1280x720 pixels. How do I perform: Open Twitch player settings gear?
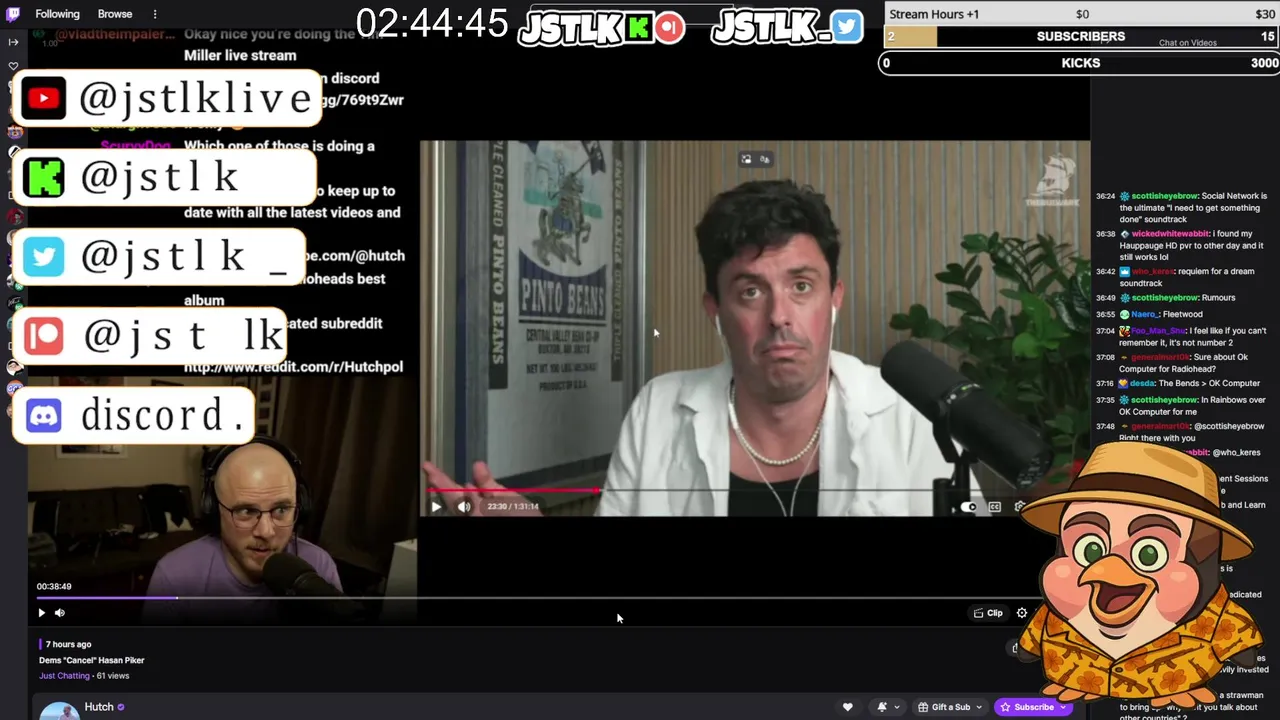[x=1022, y=613]
